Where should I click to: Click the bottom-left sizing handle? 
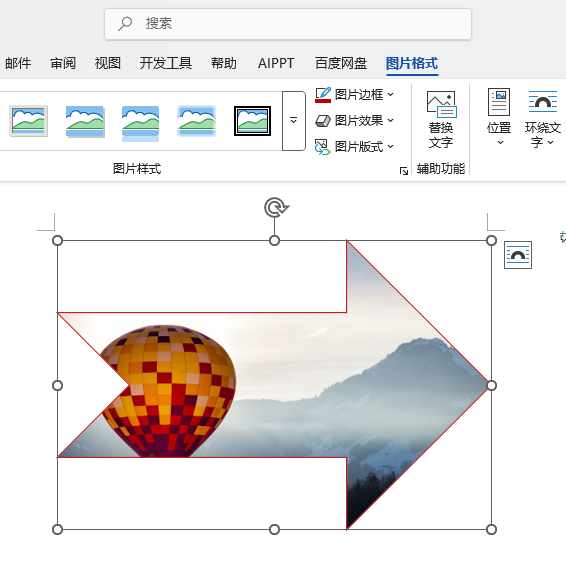(x=57, y=530)
